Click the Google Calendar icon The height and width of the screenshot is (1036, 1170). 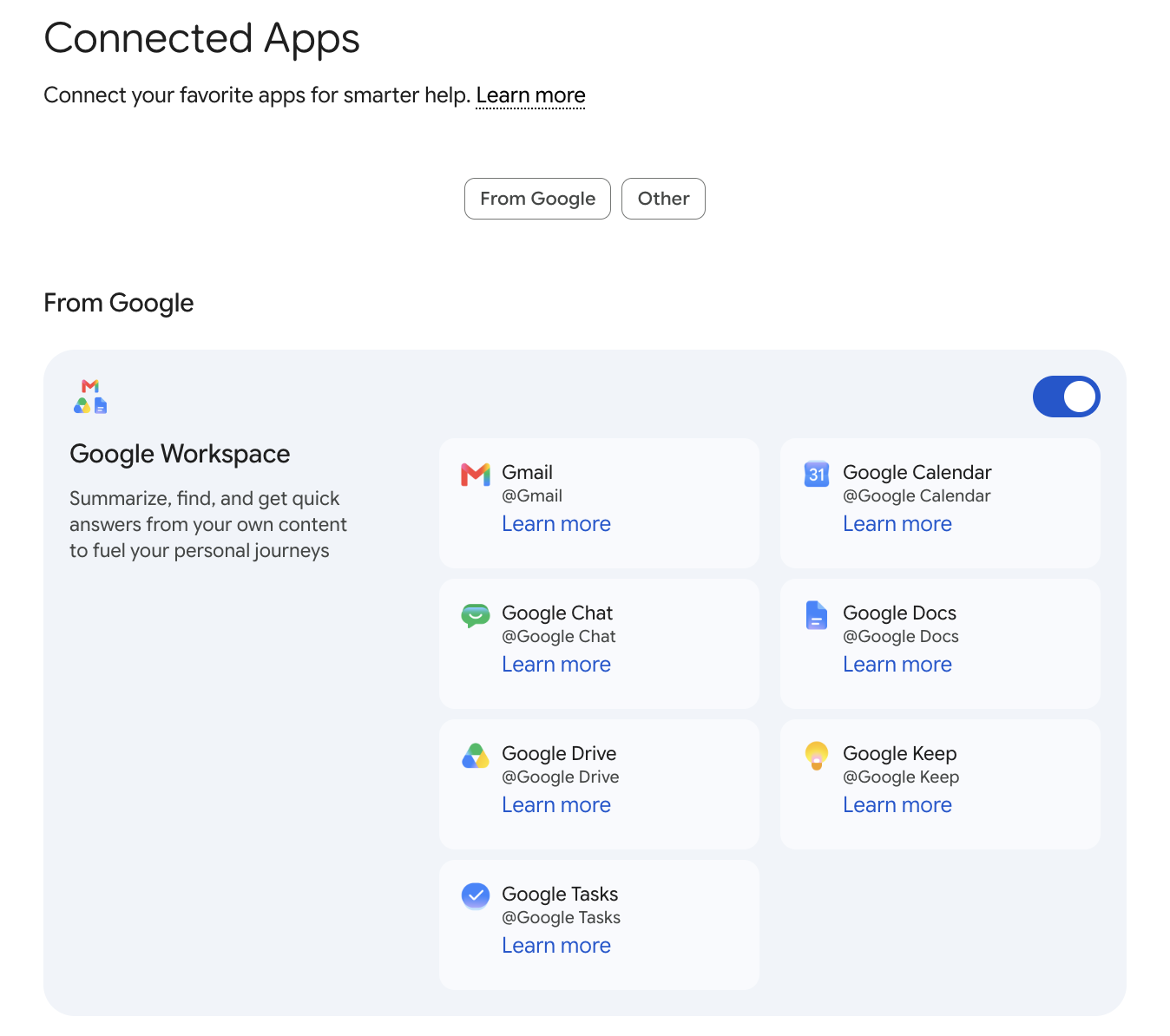[x=817, y=474]
